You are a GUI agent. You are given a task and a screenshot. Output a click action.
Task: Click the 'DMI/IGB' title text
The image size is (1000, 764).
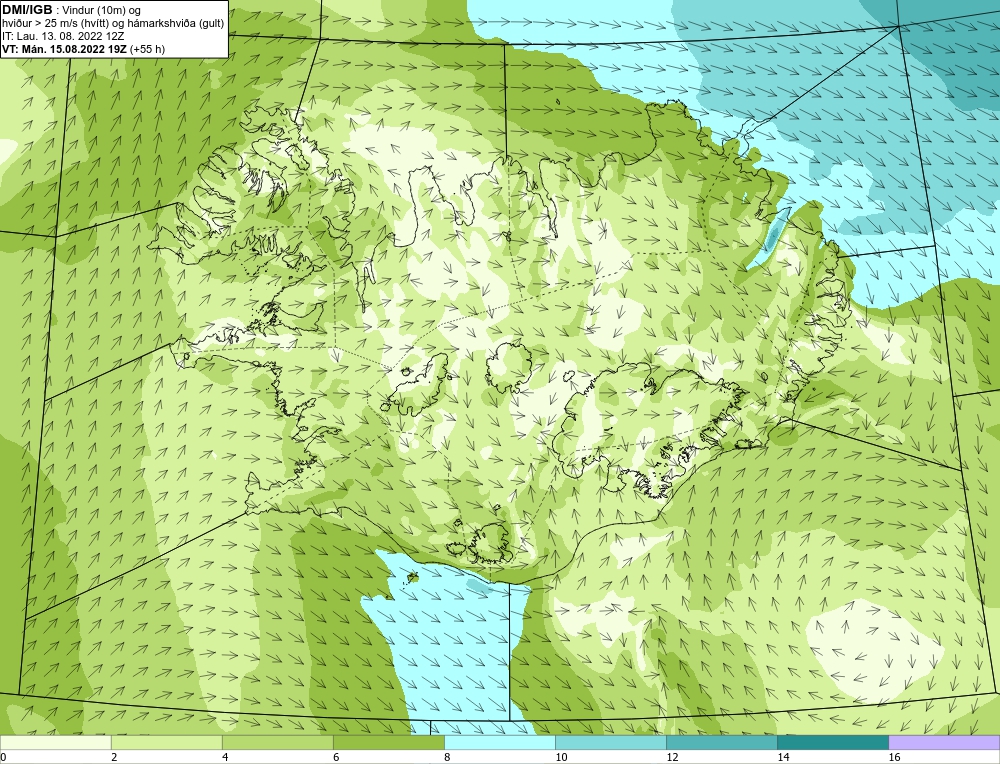[x=27, y=10]
